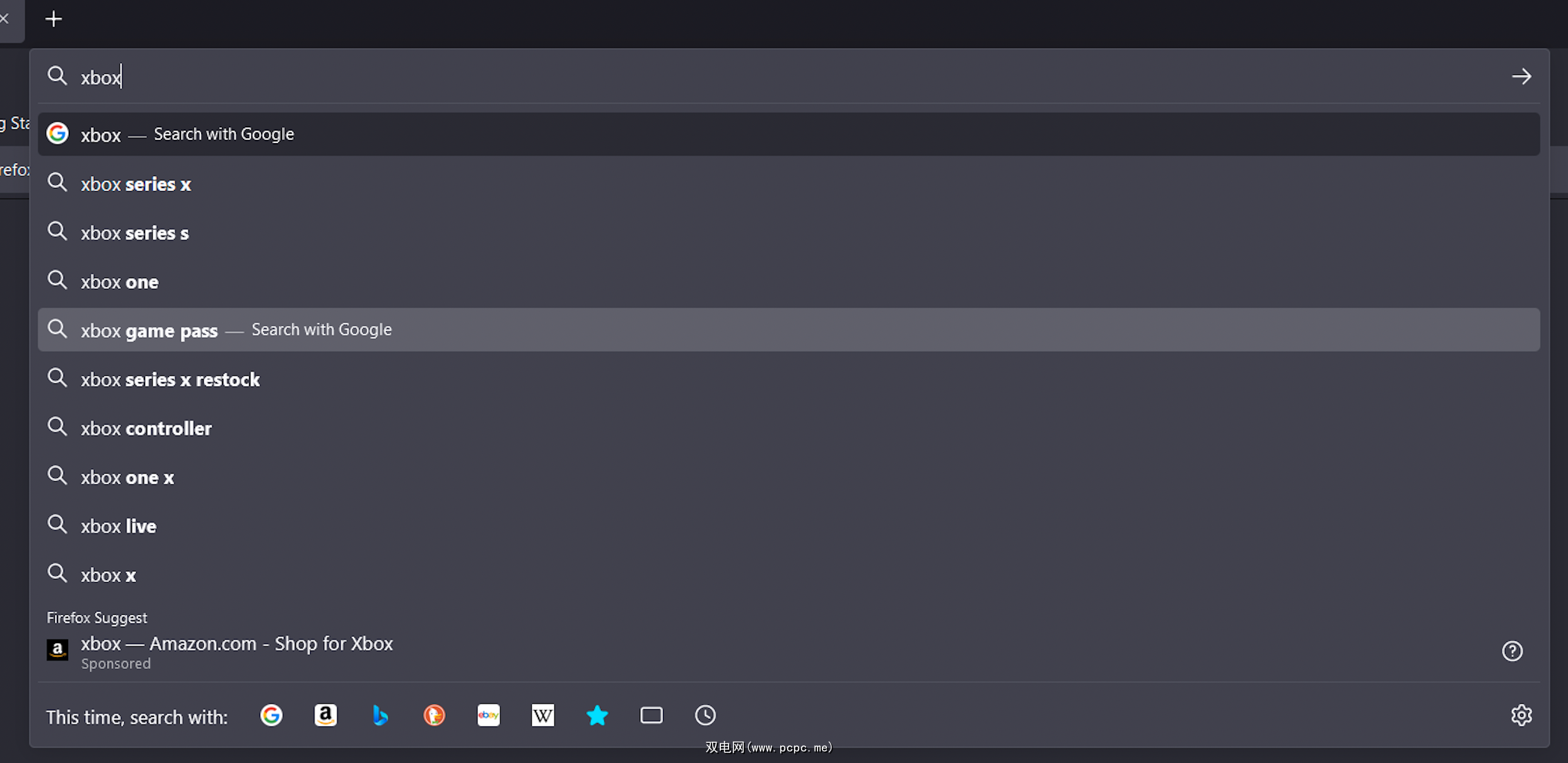
Task: Open a new tab with plus button
Action: click(x=54, y=19)
